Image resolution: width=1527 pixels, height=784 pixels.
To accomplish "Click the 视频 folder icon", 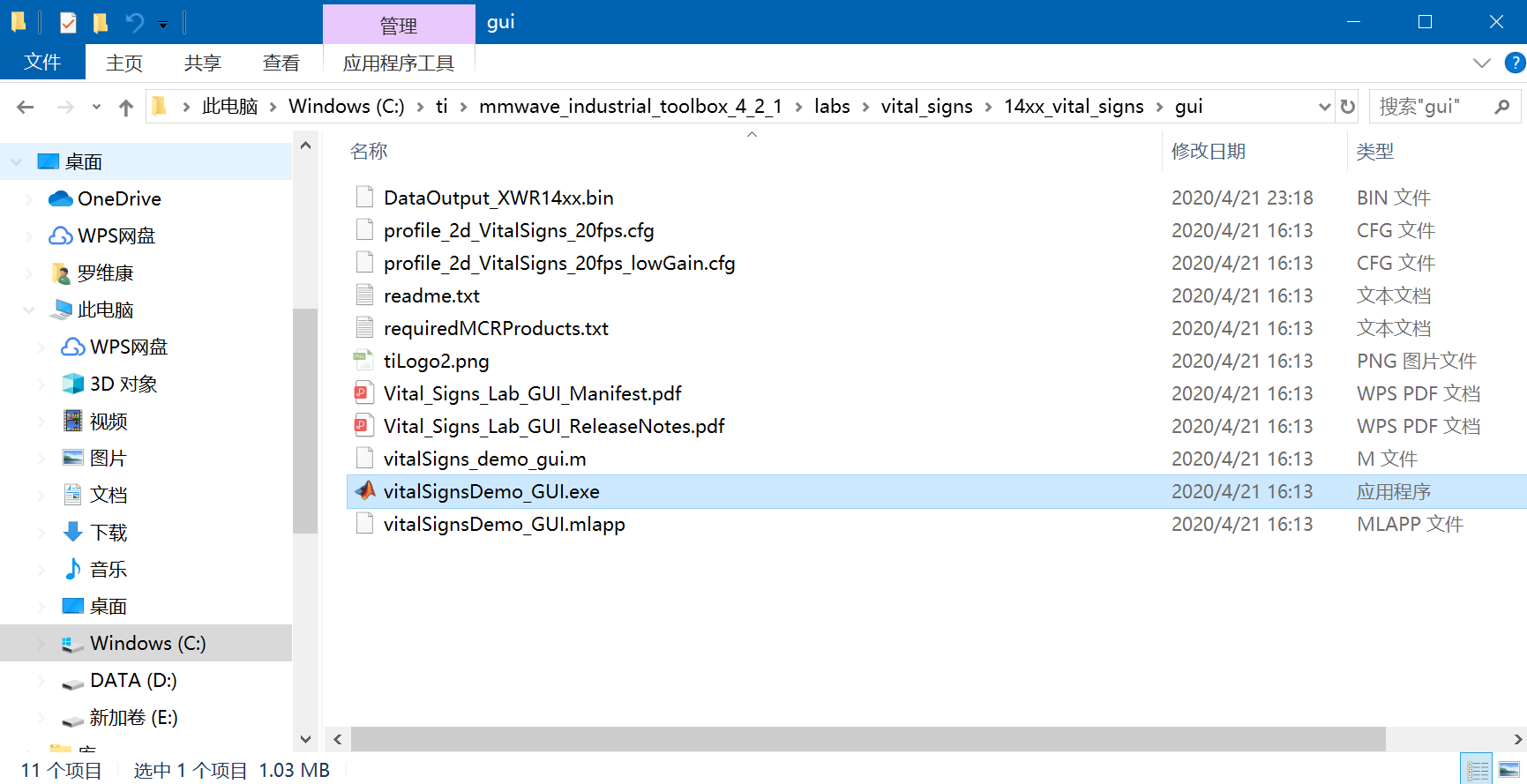I will coord(73,421).
